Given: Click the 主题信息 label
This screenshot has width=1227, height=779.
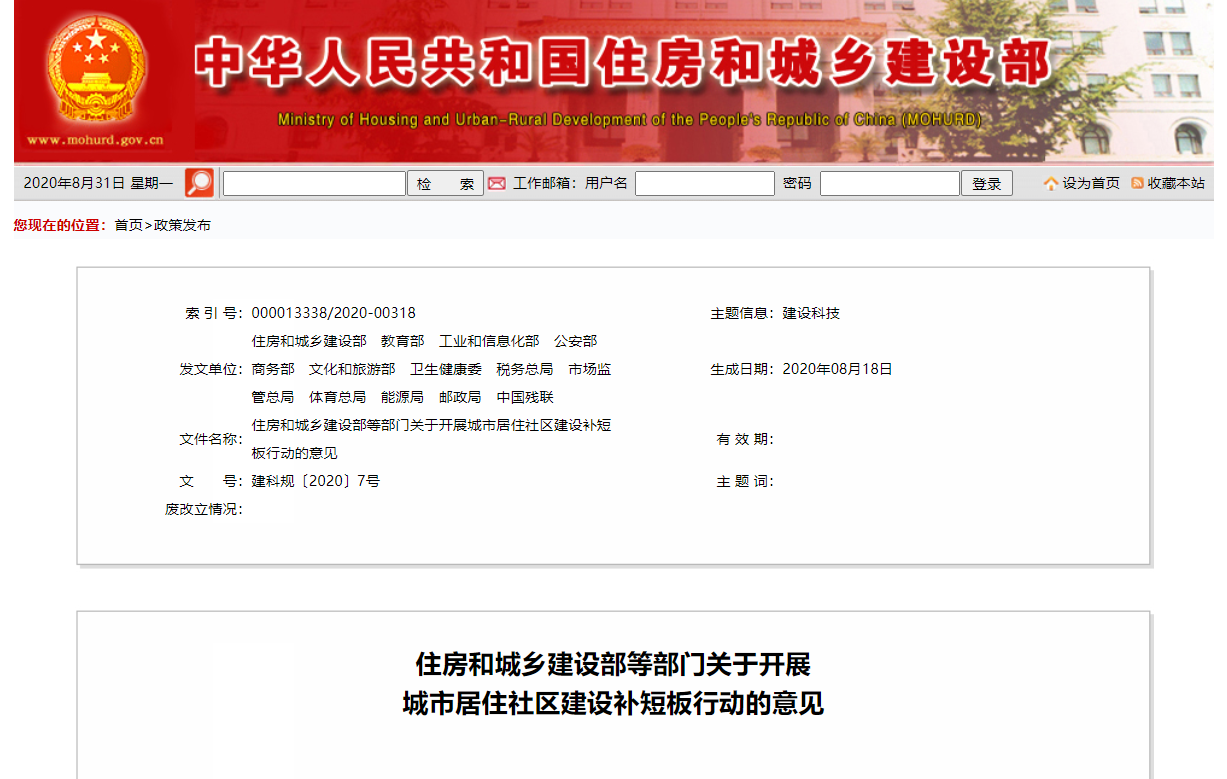Looking at the screenshot, I should [x=742, y=313].
